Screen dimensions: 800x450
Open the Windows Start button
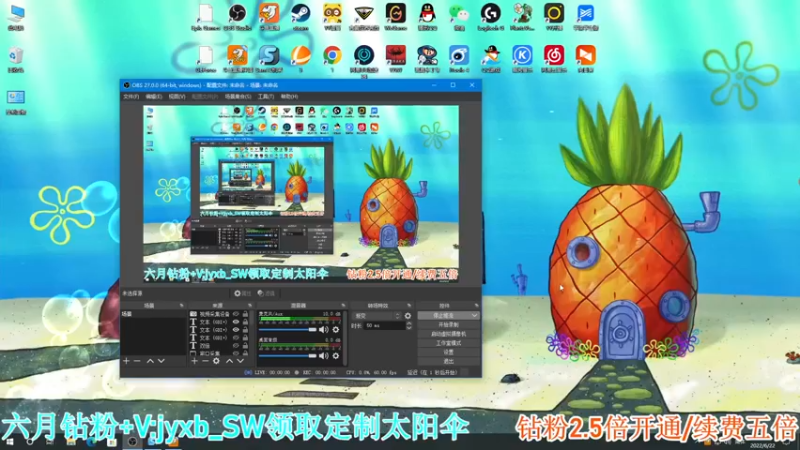tap(9, 442)
